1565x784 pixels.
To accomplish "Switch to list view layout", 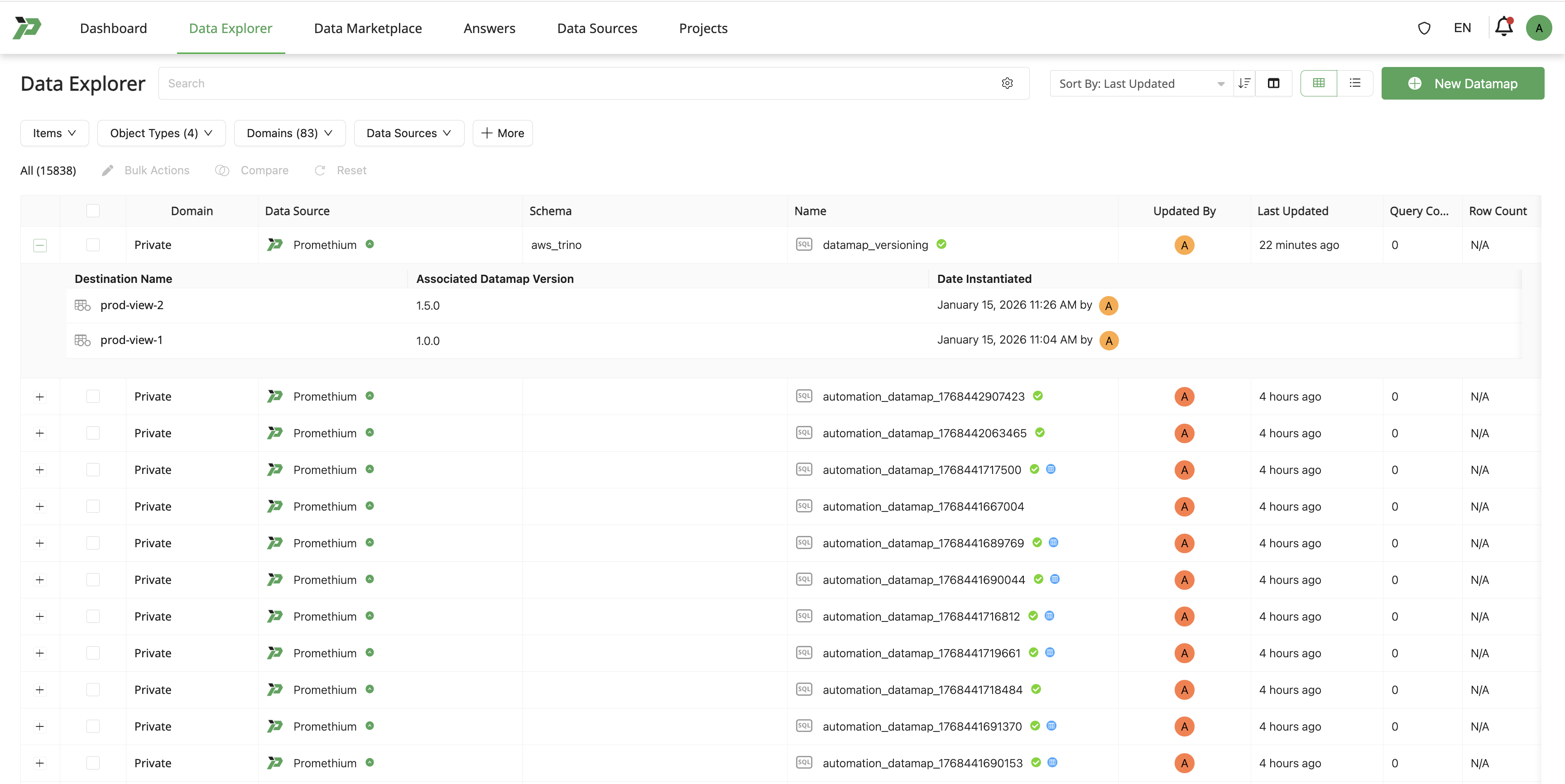I will (1355, 83).
